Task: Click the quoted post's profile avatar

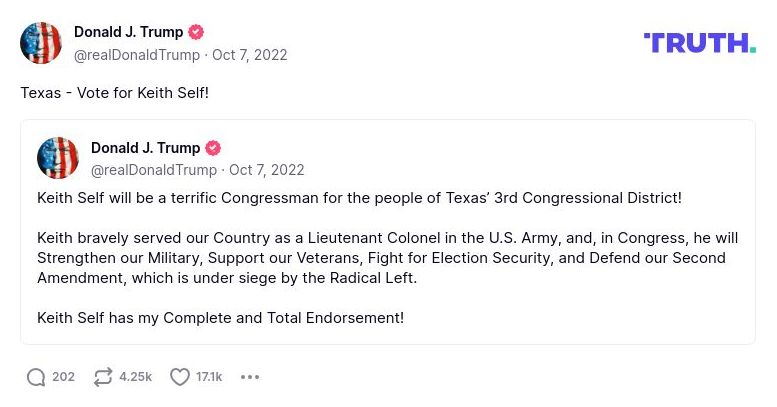Action: click(x=58, y=158)
